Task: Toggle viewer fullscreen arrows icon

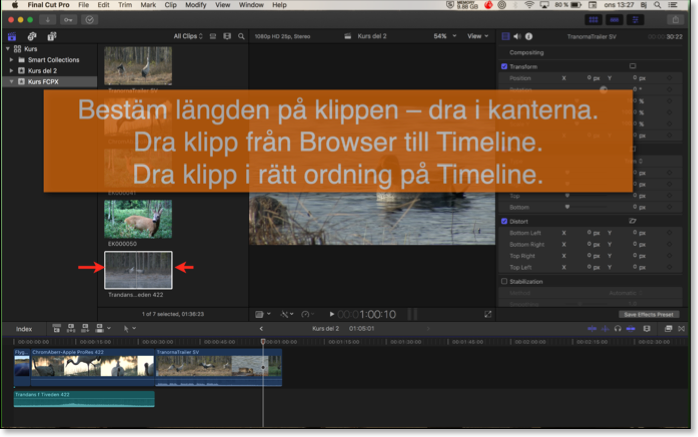Action: pyautogui.click(x=488, y=314)
